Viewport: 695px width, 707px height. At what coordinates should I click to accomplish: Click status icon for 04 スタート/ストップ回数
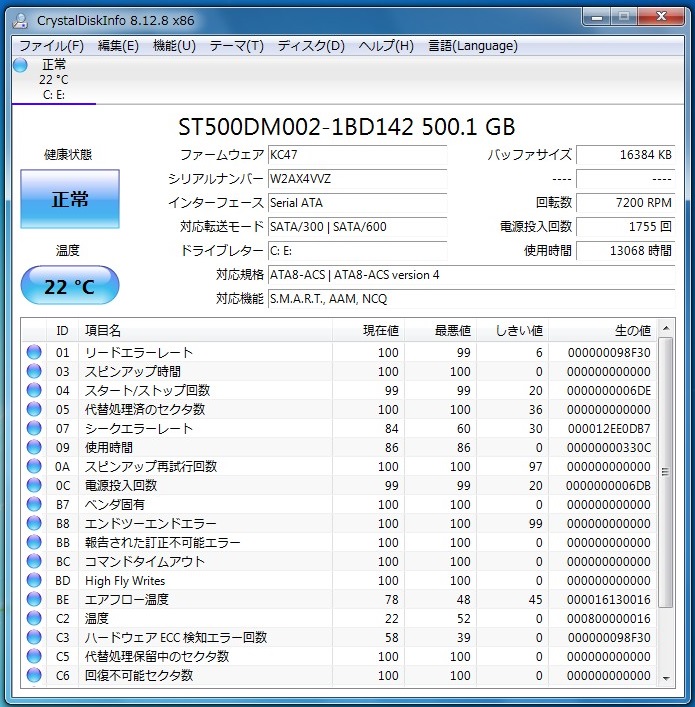point(34,390)
